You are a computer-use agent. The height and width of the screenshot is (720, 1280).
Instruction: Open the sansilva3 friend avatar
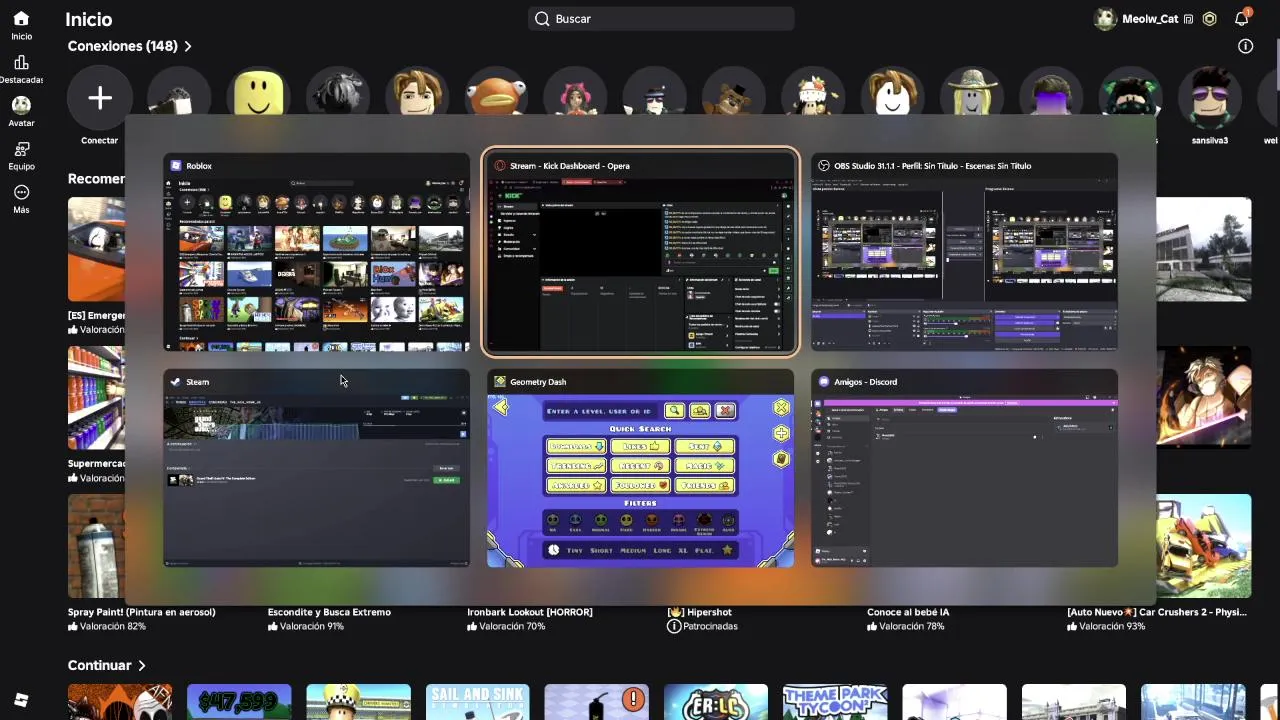coord(1210,98)
